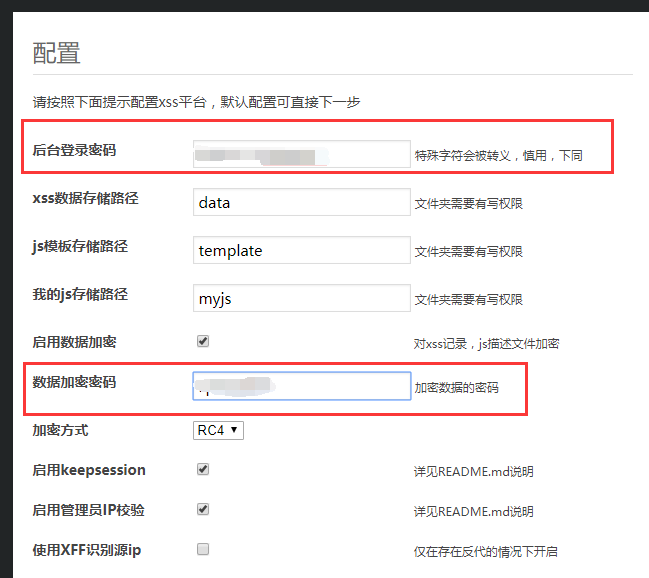Enable the 使用XFF识别源ip checkbox
This screenshot has width=649, height=578.
[x=203, y=549]
